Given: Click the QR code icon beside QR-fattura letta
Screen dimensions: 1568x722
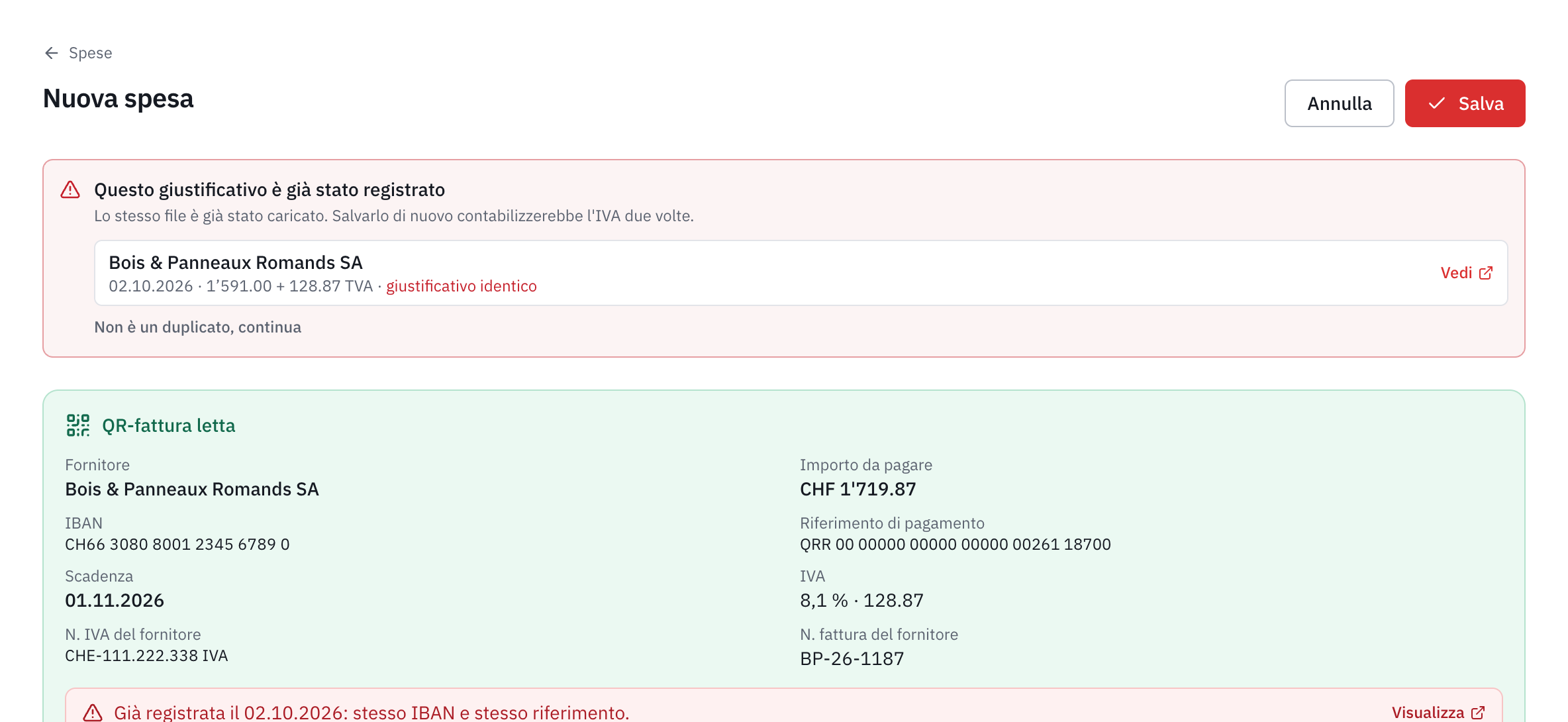Looking at the screenshot, I should click(78, 425).
